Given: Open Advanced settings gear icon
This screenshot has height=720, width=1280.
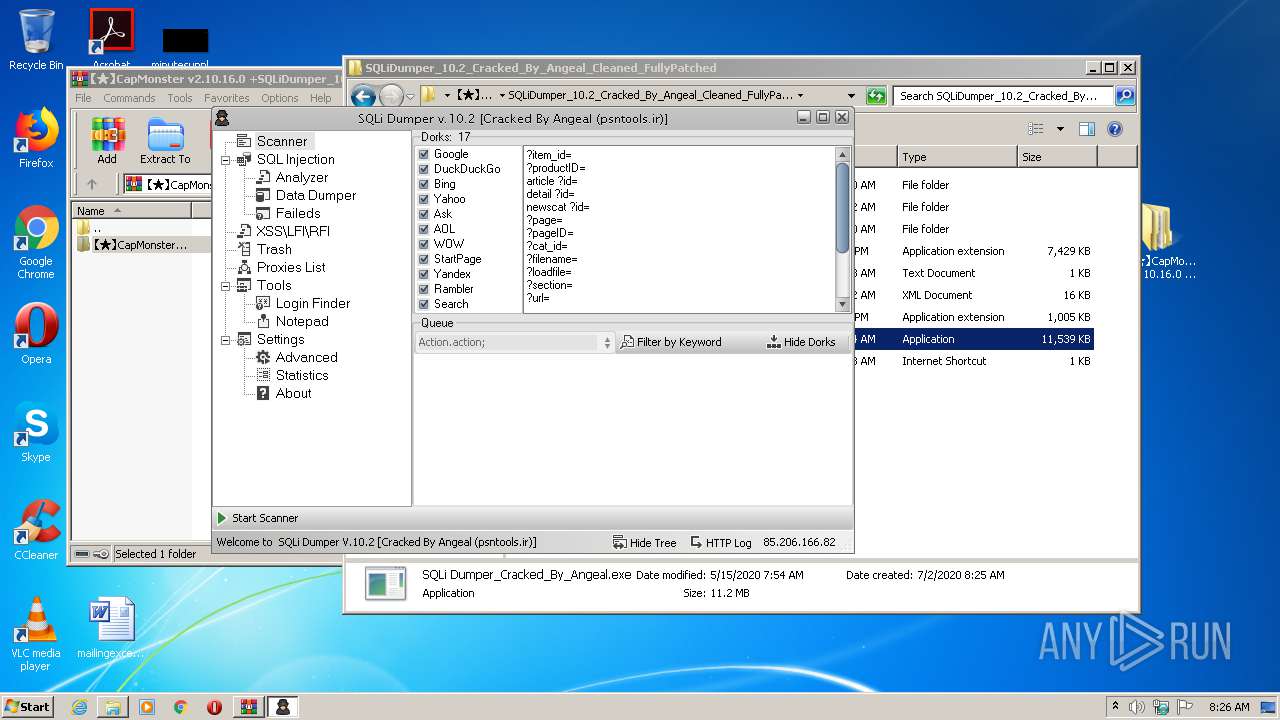Looking at the screenshot, I should point(263,357).
